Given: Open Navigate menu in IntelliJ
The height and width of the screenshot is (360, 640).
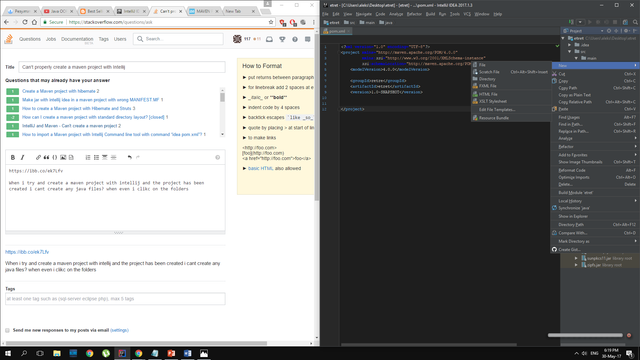Looking at the screenshot, I should 363,14.
